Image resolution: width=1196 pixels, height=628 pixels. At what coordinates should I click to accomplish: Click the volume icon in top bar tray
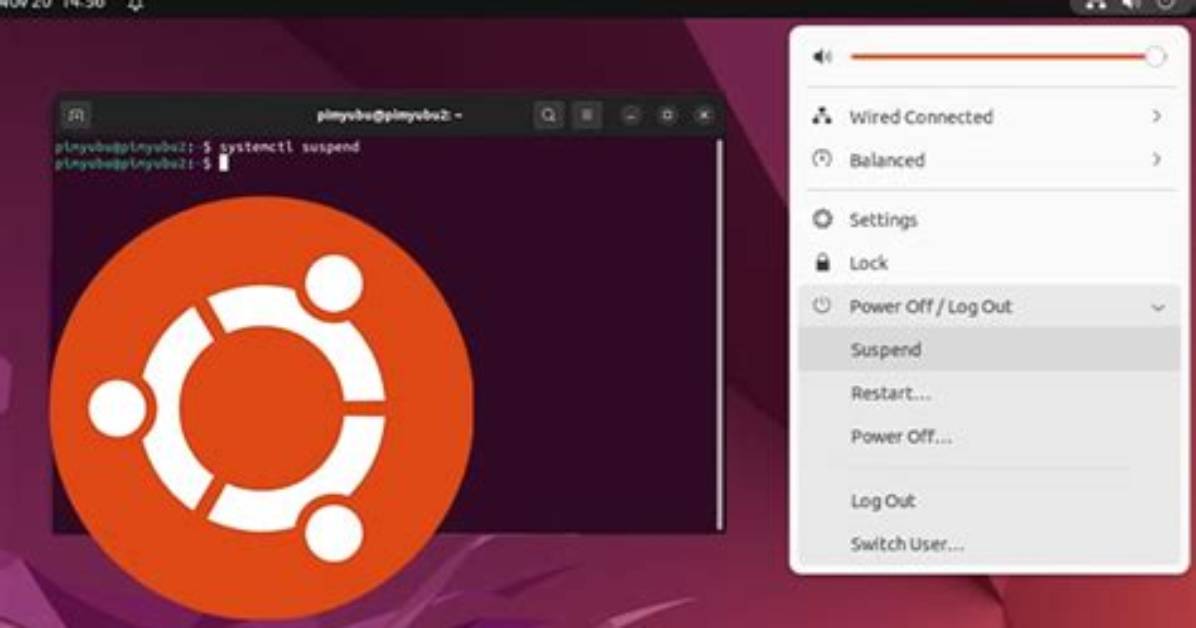tap(1131, 5)
